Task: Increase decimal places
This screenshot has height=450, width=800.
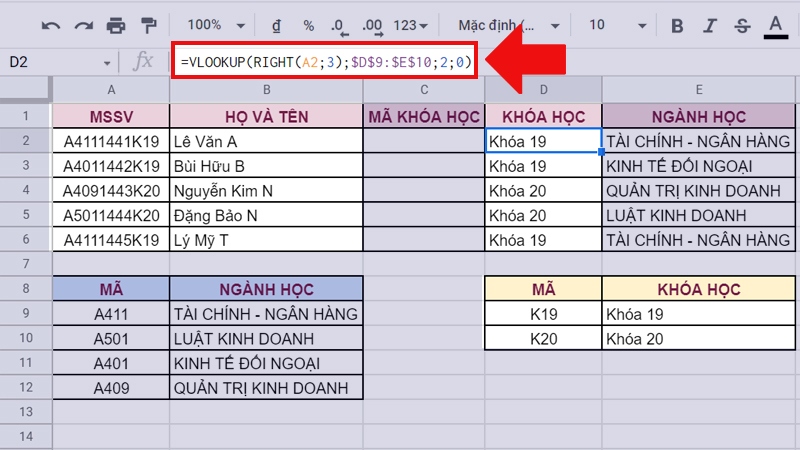Action: (373, 25)
